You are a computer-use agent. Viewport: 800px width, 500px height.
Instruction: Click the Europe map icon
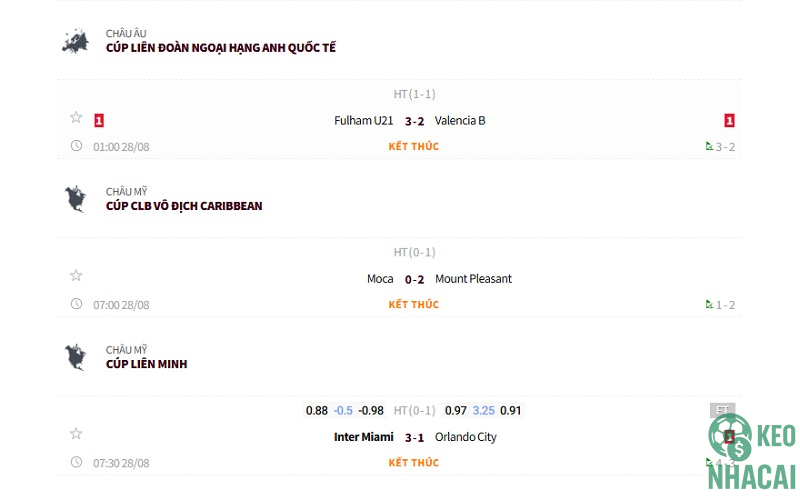click(75, 41)
